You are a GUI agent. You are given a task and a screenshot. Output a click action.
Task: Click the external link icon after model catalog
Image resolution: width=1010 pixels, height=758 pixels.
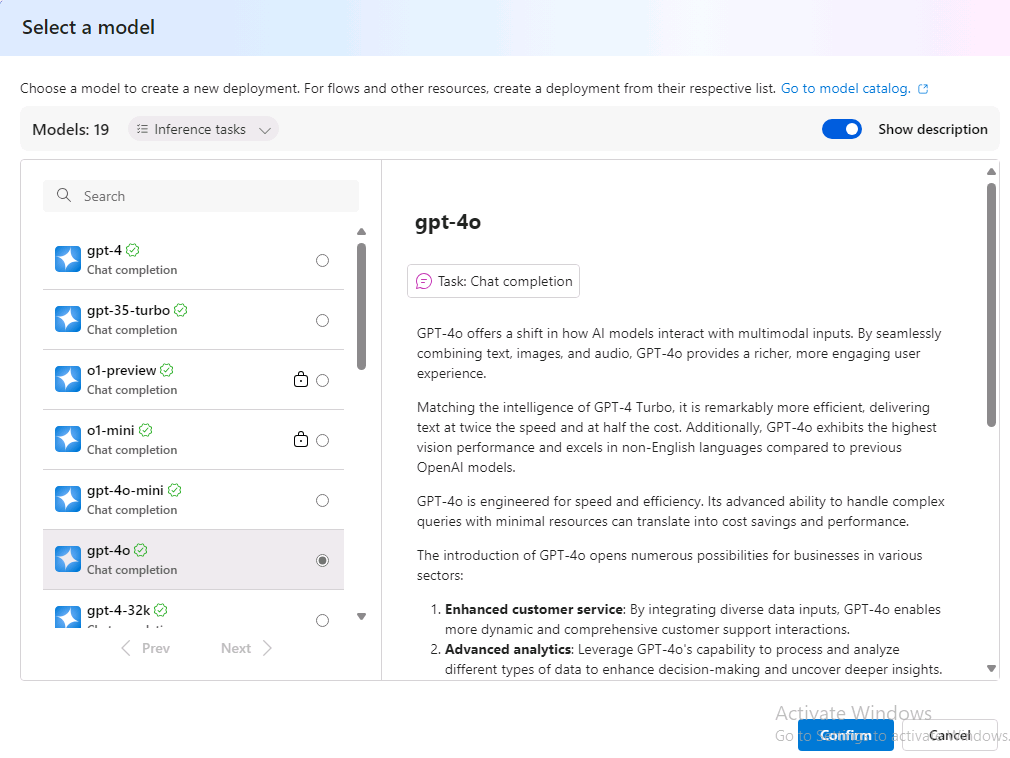point(923,89)
